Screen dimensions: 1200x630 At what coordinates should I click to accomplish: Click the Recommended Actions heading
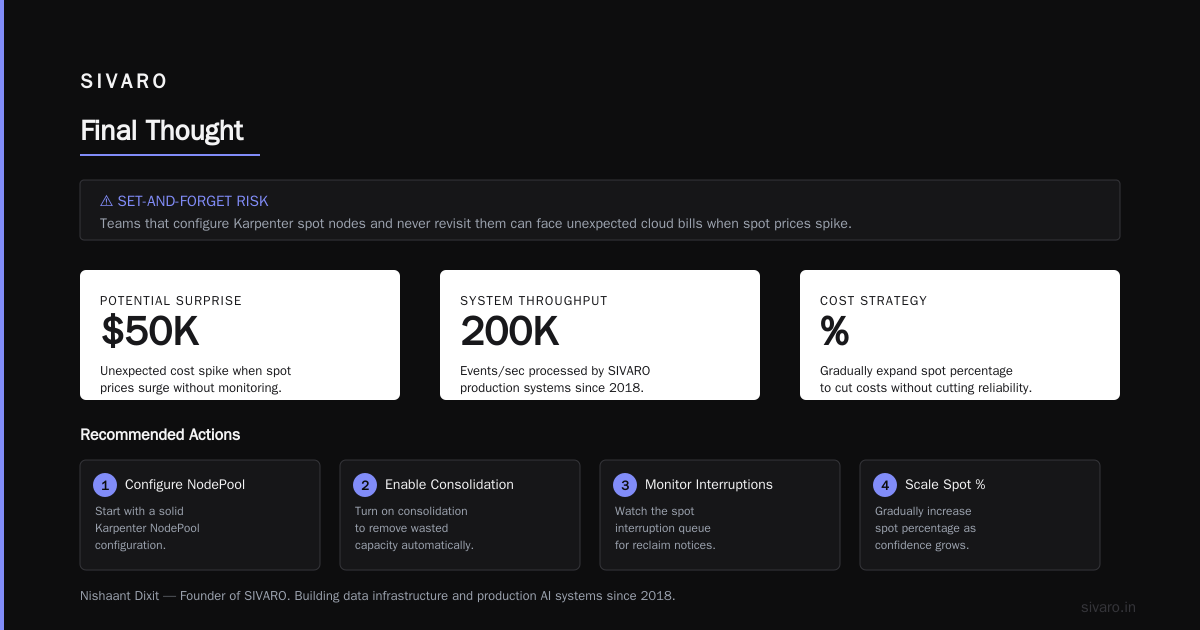[160, 435]
